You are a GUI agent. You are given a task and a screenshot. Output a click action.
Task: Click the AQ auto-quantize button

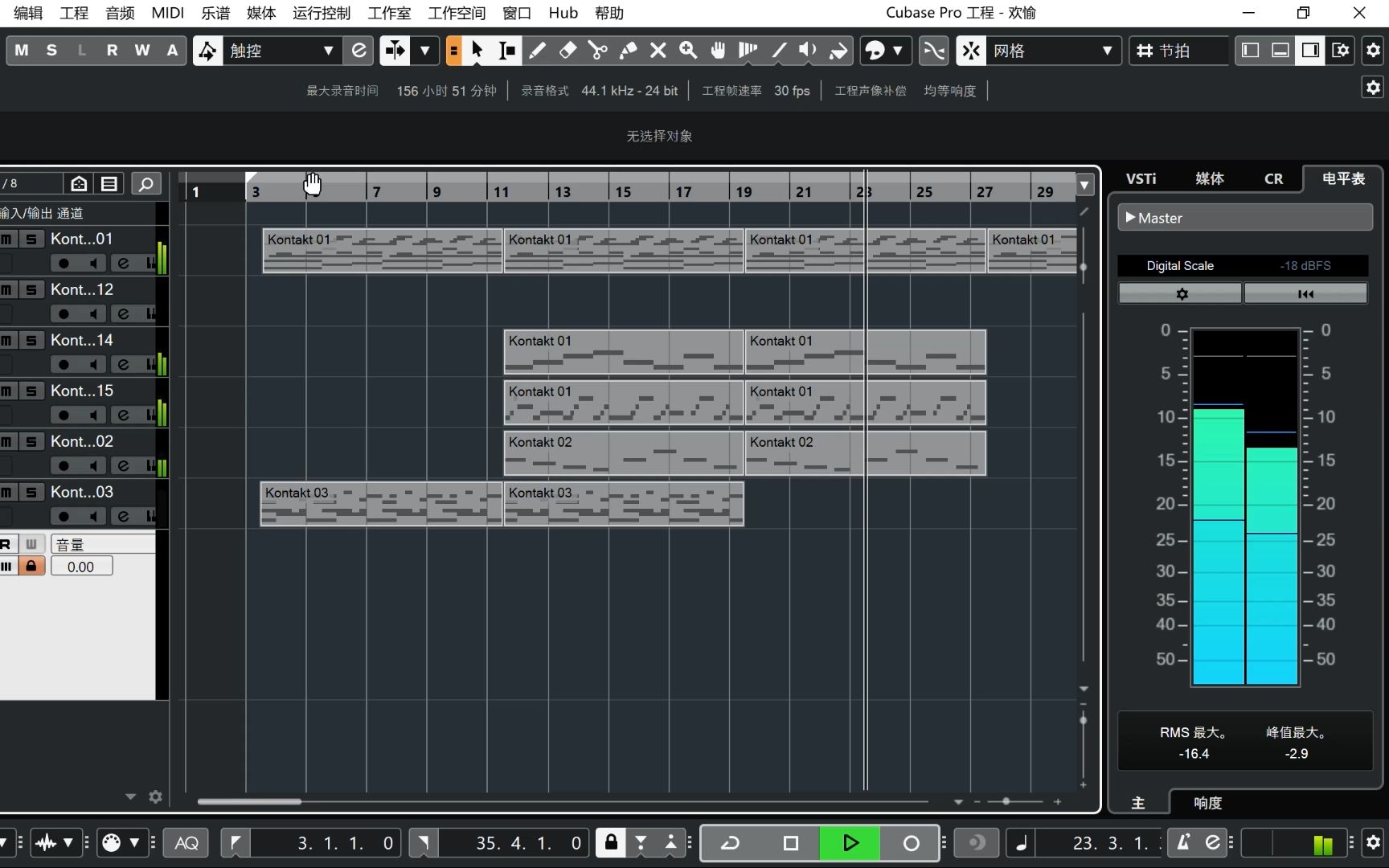(186, 842)
